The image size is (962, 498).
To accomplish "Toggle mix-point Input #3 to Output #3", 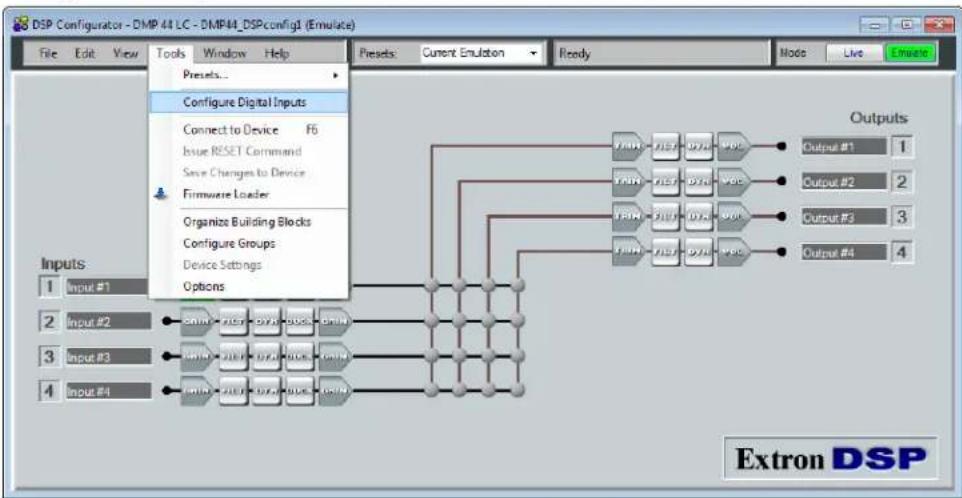I will pos(489,355).
